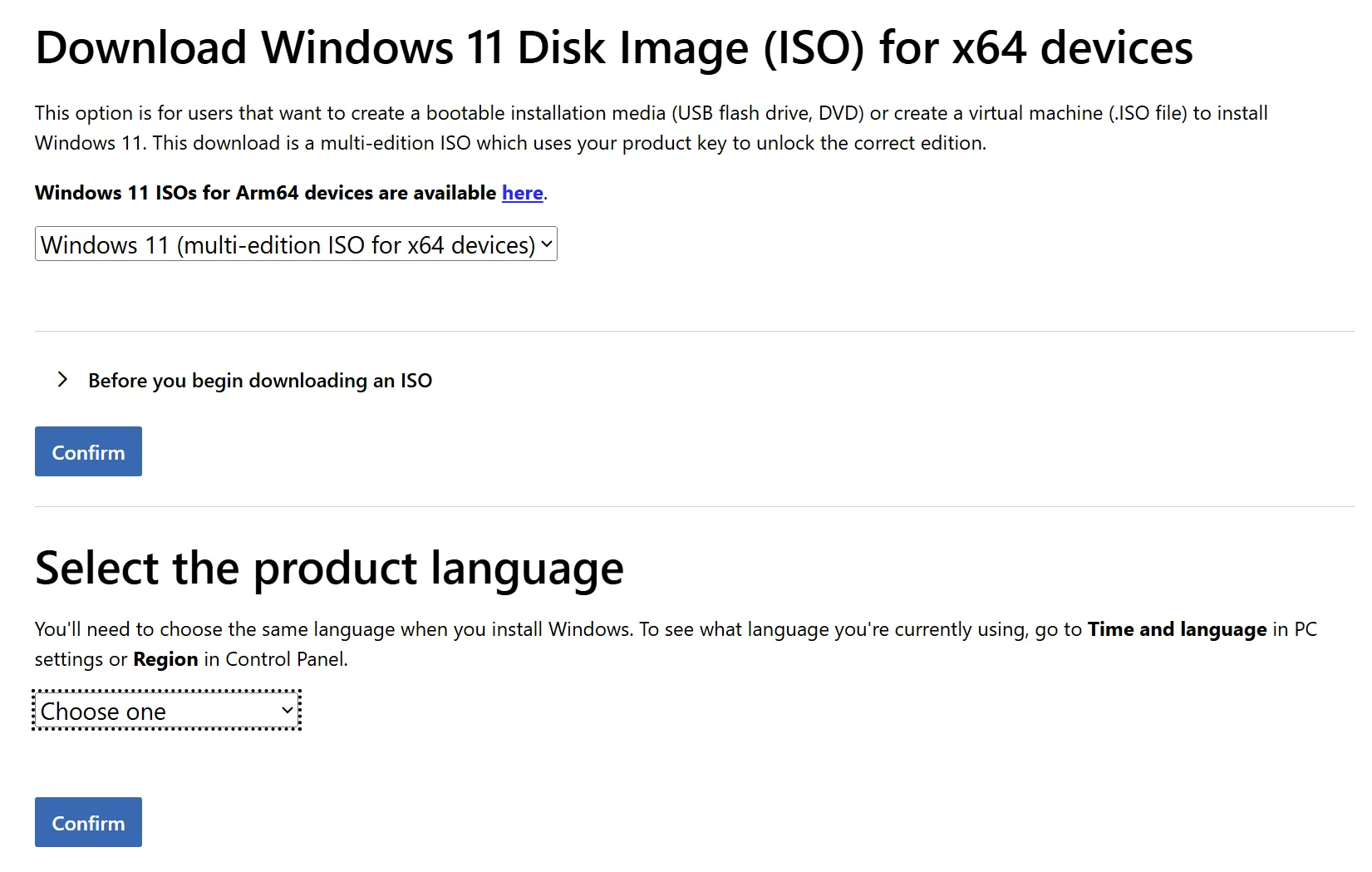Click the 'Select the product language' heading
The width and height of the screenshot is (1372, 872).
point(329,569)
